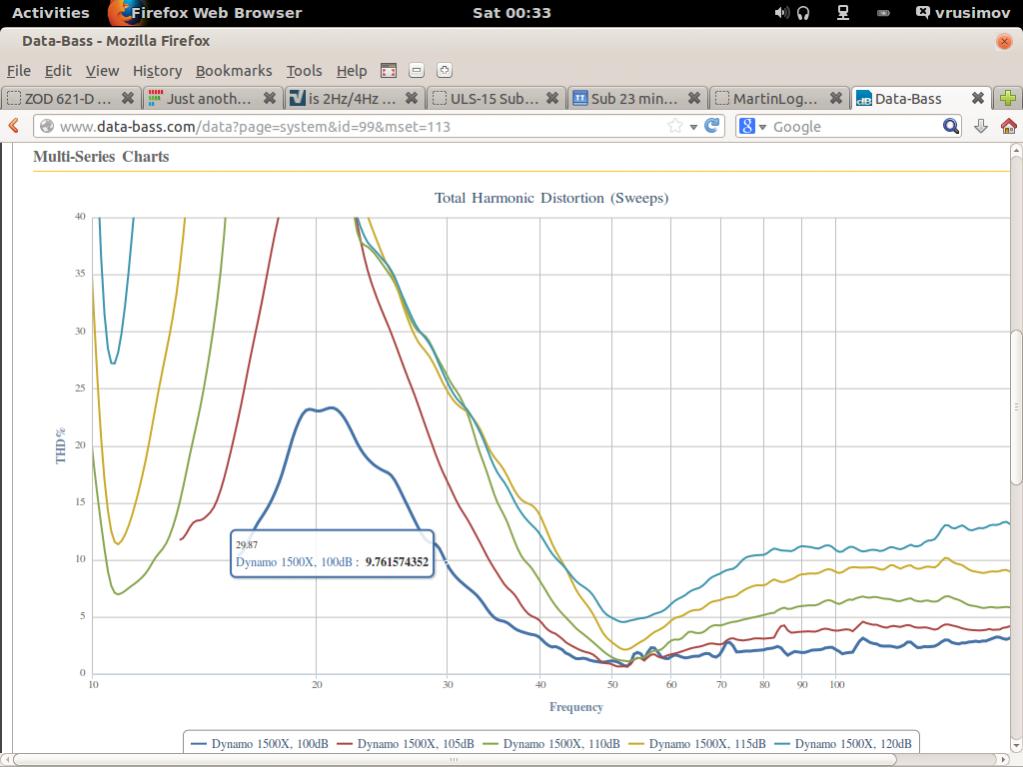This screenshot has height=767, width=1023.
Task: Click the Firefox Web Browser app menu label
Action: pyautogui.click(x=217, y=12)
